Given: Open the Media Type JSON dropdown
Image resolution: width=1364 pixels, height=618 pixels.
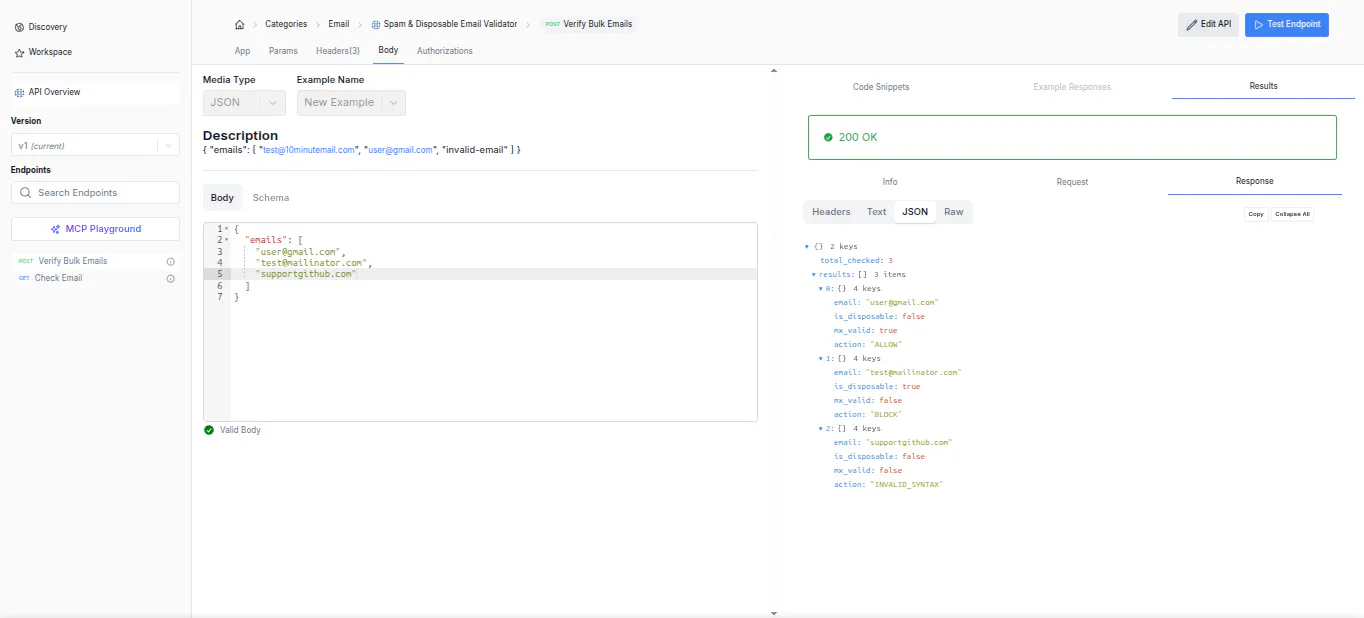Looking at the screenshot, I should point(244,102).
